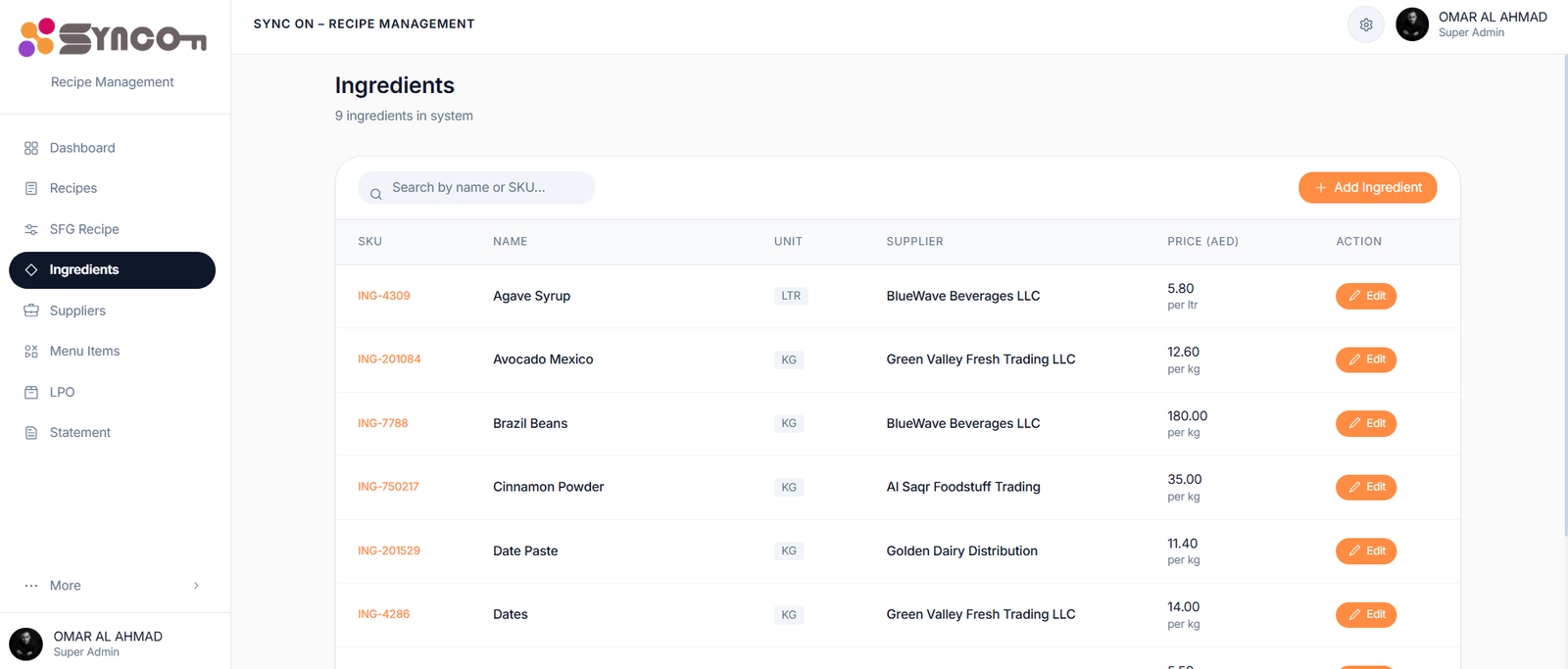1568x669 pixels.
Task: Click the Ingredients diamond icon
Action: click(x=31, y=269)
